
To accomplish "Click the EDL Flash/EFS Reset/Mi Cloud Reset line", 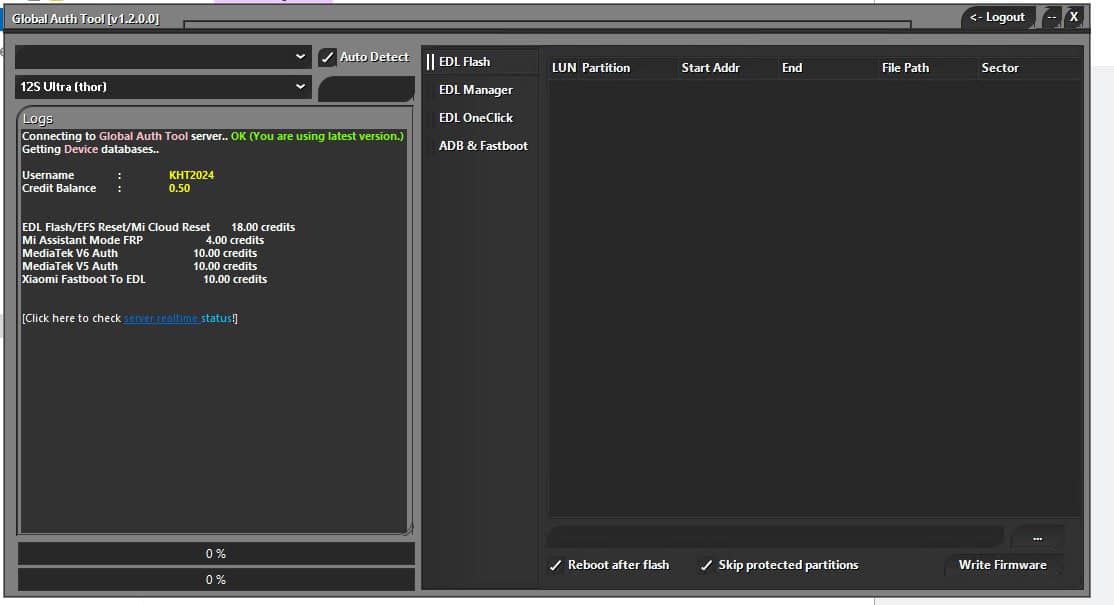I will pos(158,227).
